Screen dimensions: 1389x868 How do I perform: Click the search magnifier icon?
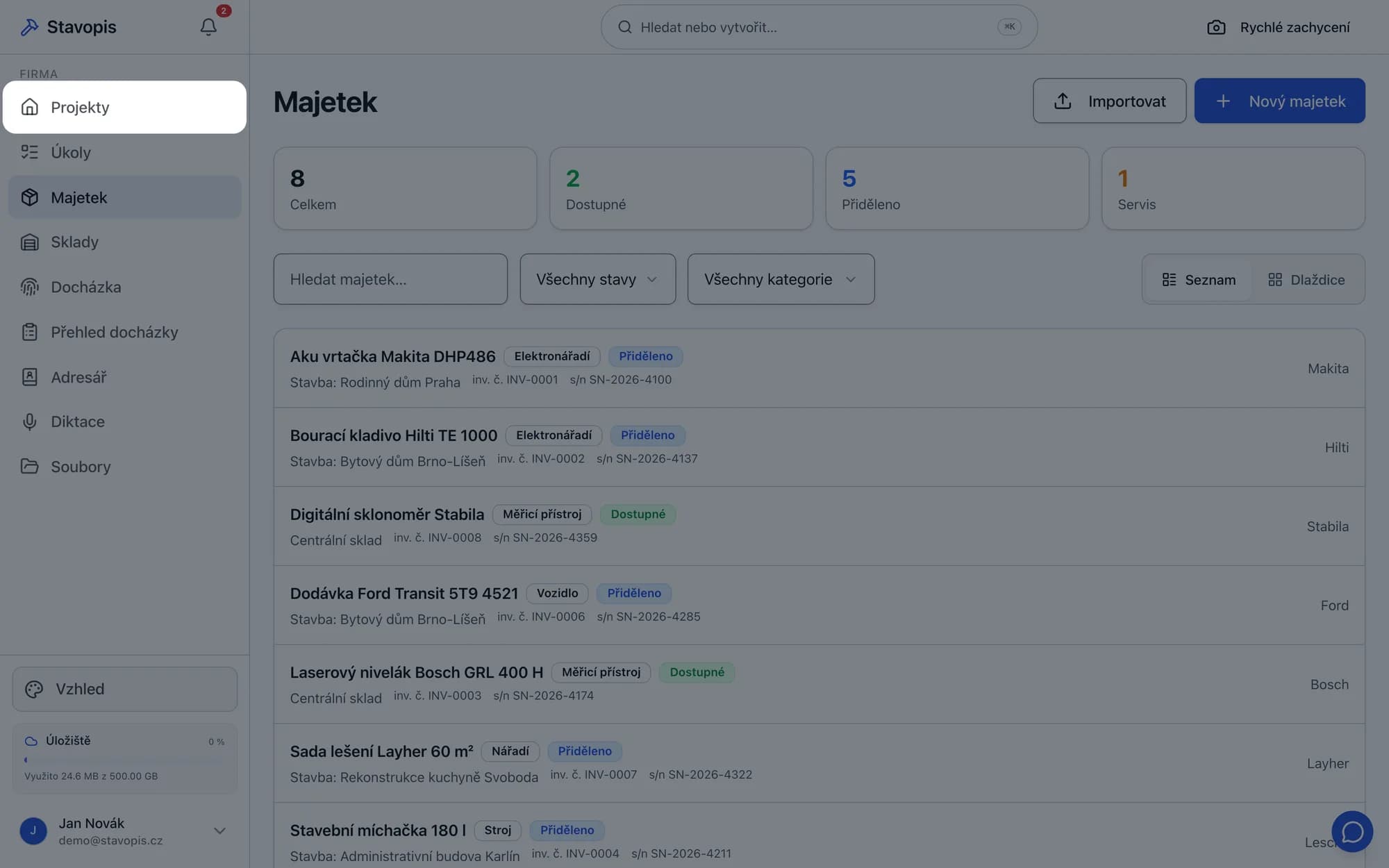(x=624, y=27)
